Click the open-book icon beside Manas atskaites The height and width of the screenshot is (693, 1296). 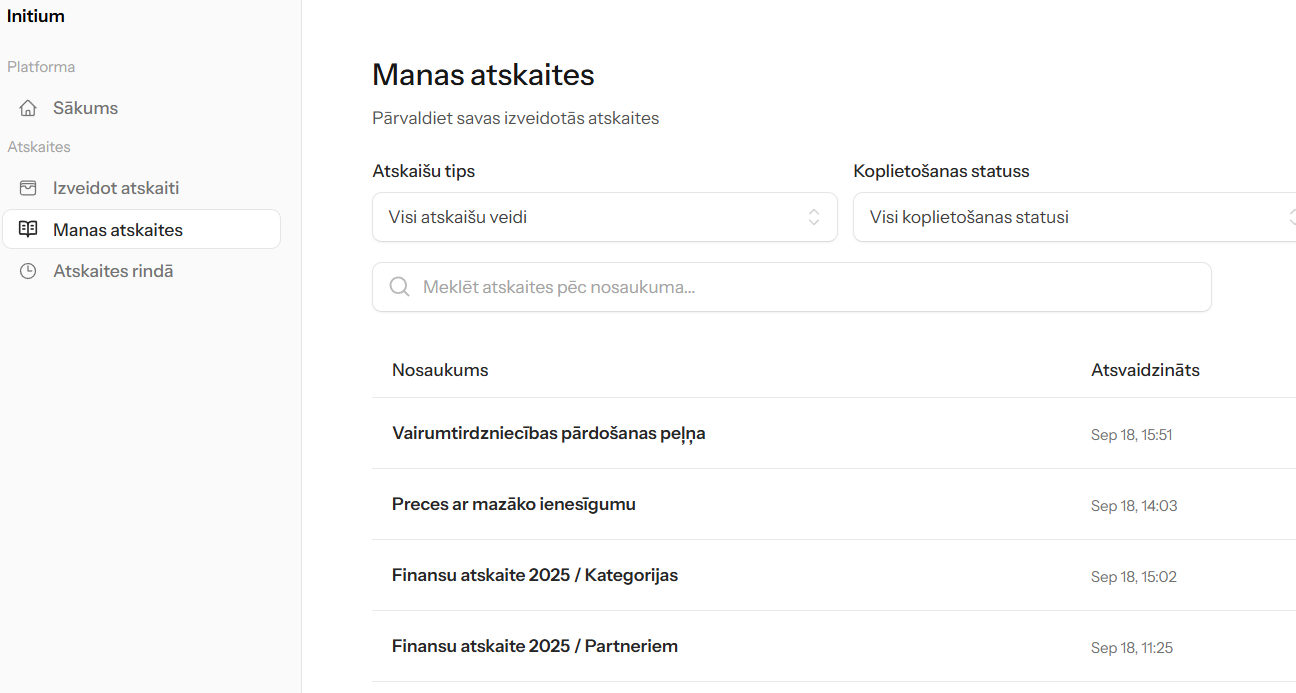[x=28, y=230]
